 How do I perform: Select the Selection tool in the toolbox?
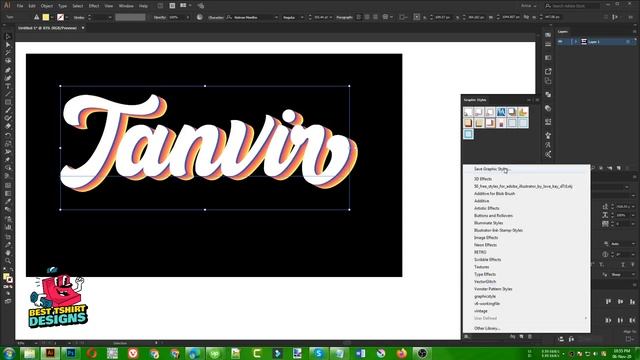pyautogui.click(x=8, y=37)
